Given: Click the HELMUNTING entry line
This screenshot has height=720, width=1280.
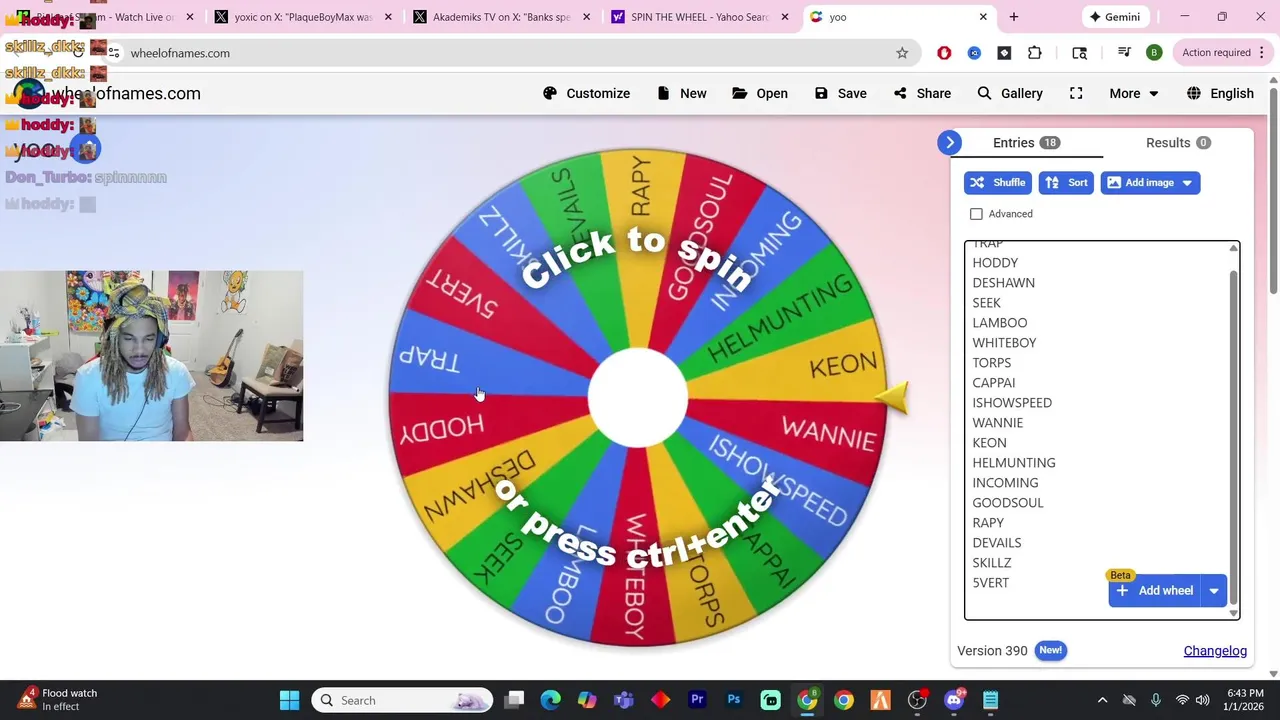Looking at the screenshot, I should point(1013,463).
